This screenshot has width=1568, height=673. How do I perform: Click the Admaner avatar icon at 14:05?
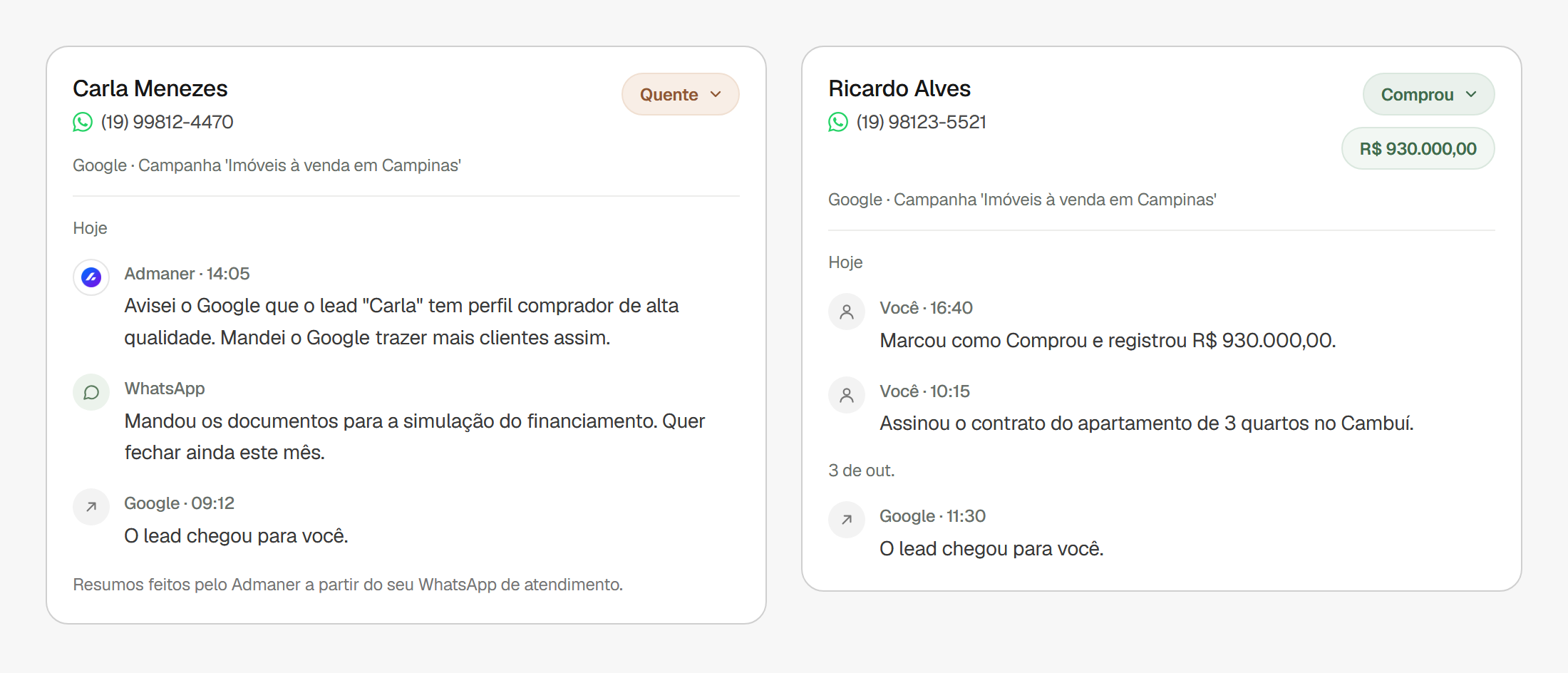tap(91, 277)
